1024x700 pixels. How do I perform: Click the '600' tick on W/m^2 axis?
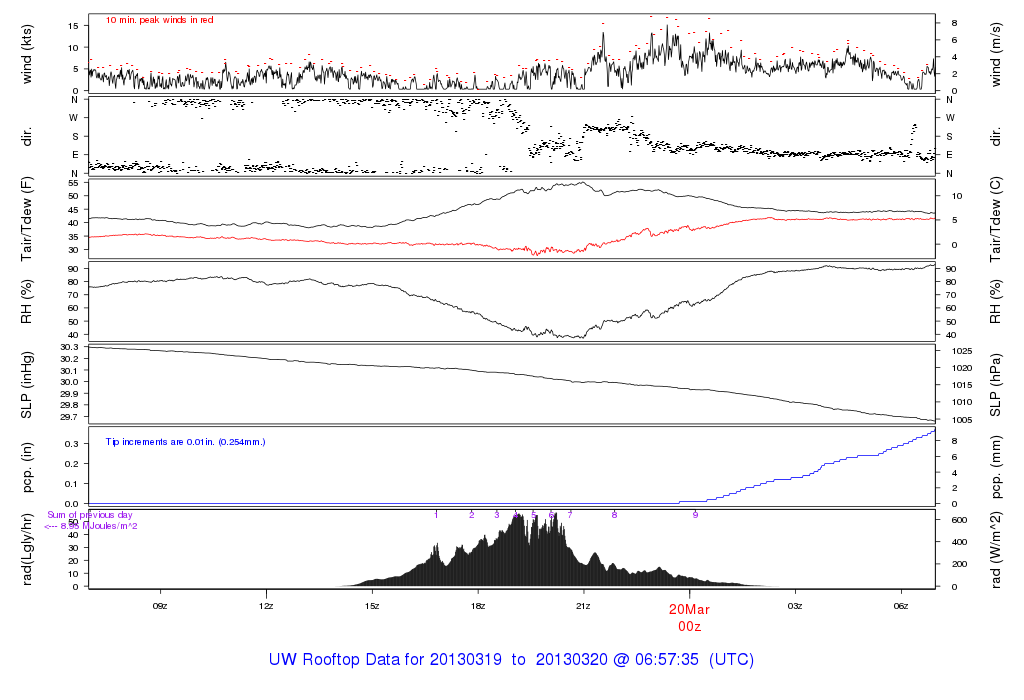(x=959, y=520)
